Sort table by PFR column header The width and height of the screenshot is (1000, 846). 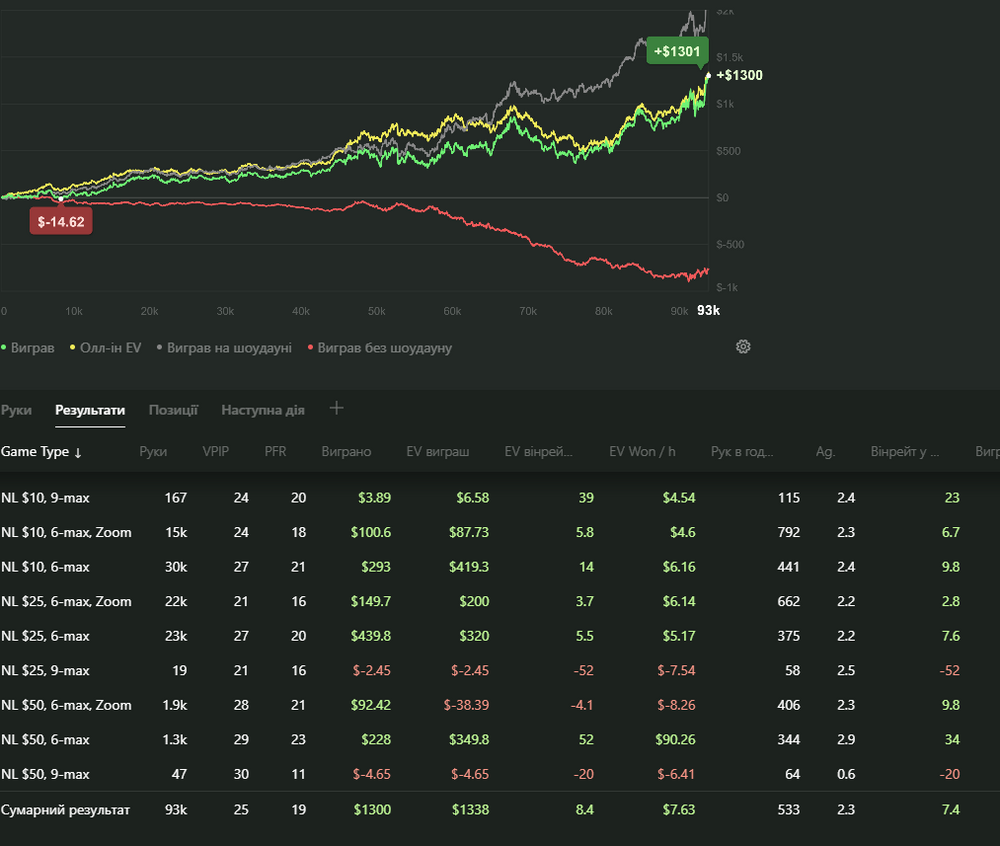click(275, 452)
